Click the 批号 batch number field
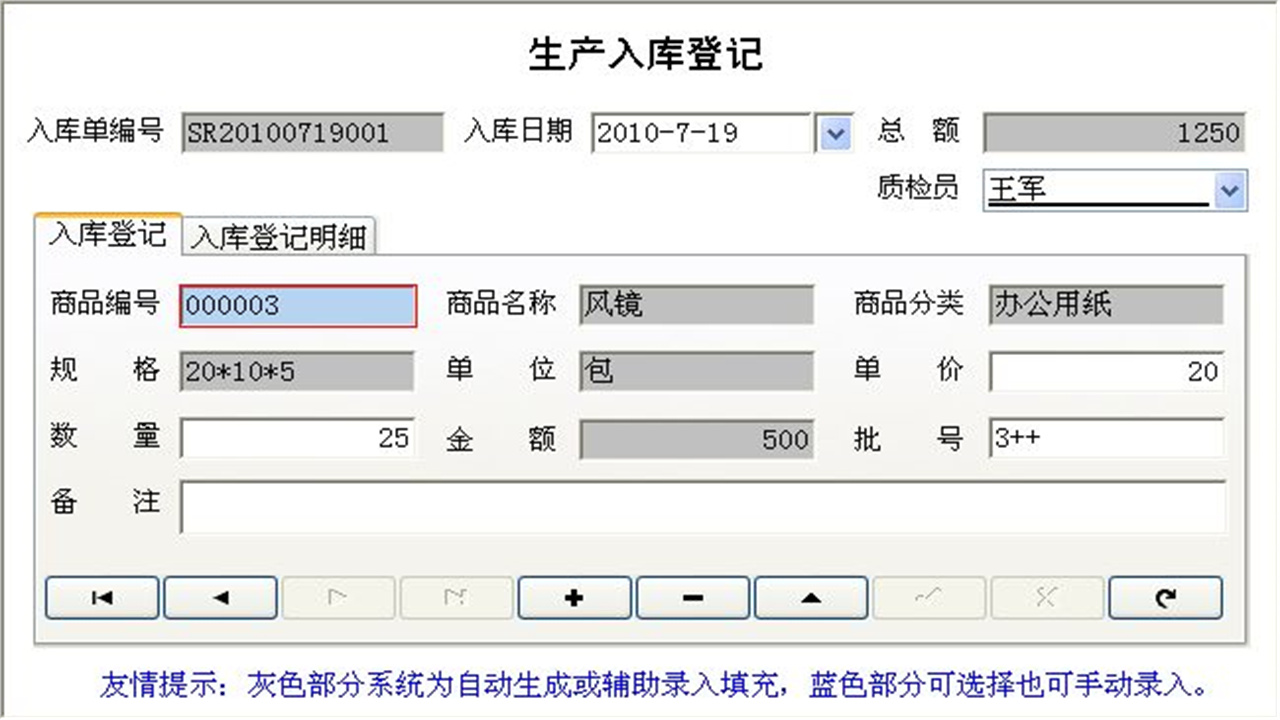 pos(1105,438)
